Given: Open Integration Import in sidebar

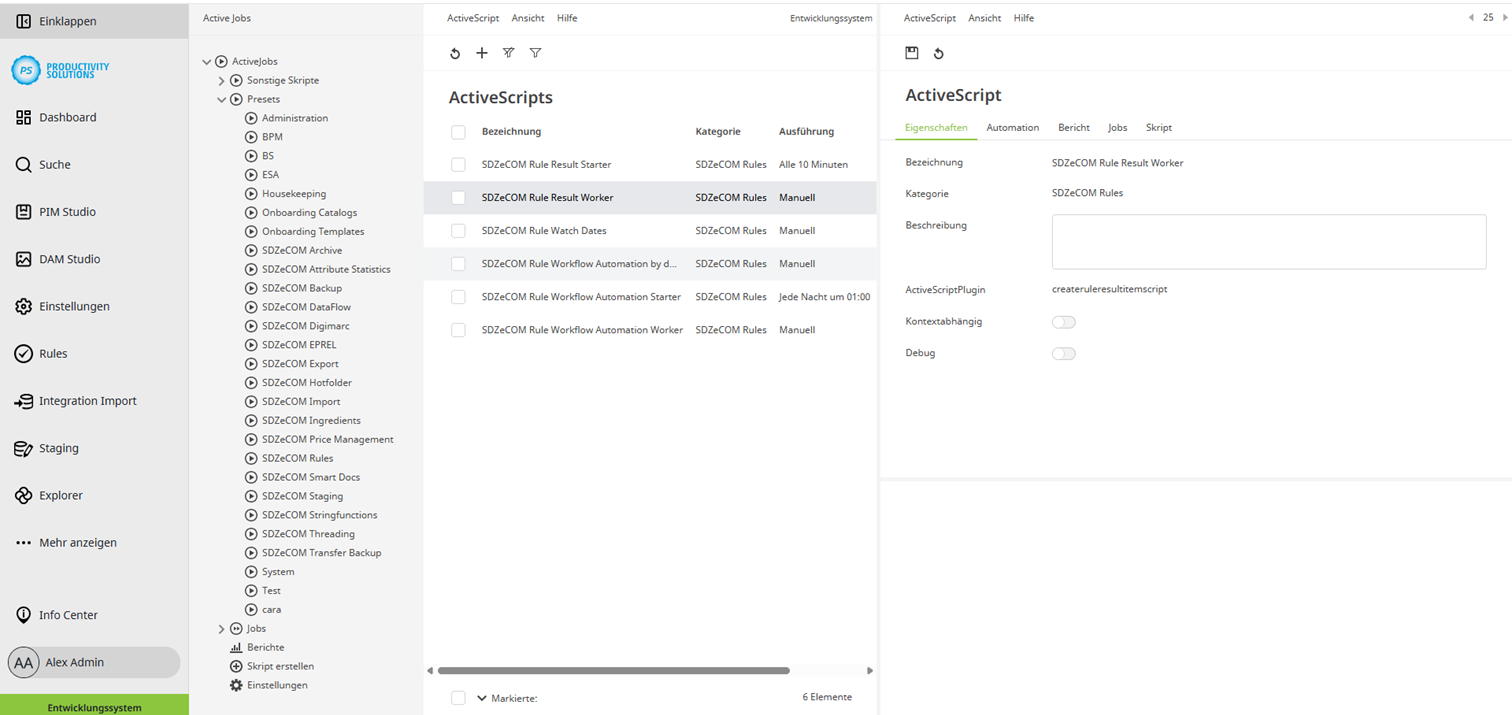Looking at the screenshot, I should (x=87, y=401).
